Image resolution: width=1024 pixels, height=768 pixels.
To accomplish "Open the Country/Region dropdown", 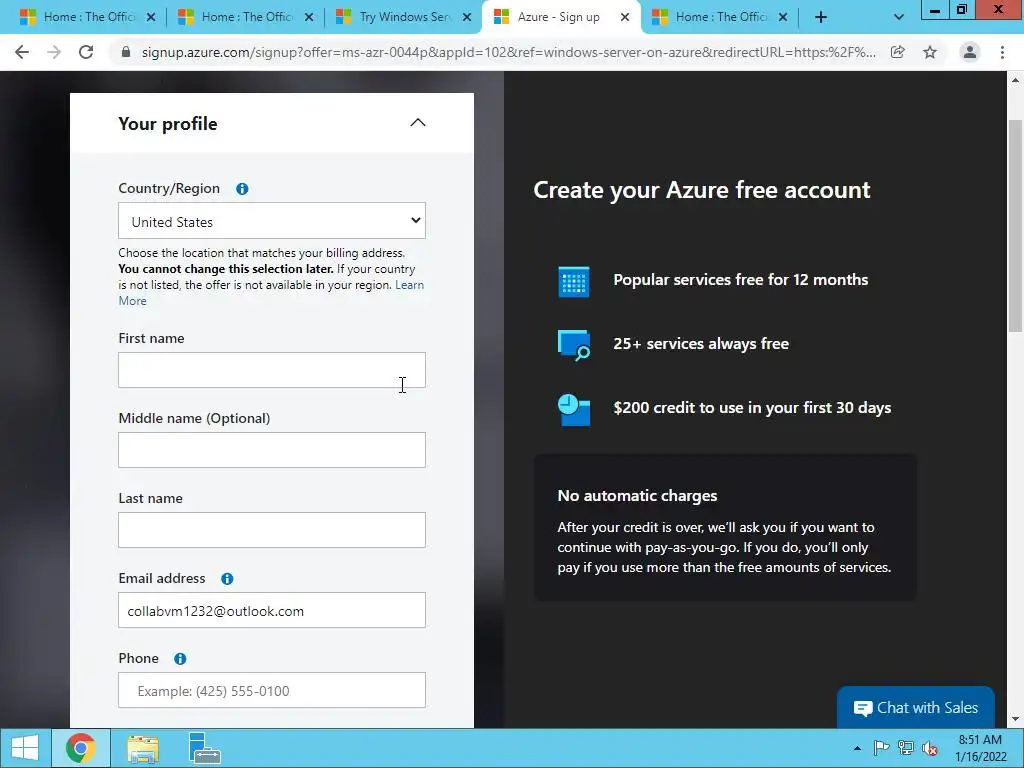I will (272, 221).
